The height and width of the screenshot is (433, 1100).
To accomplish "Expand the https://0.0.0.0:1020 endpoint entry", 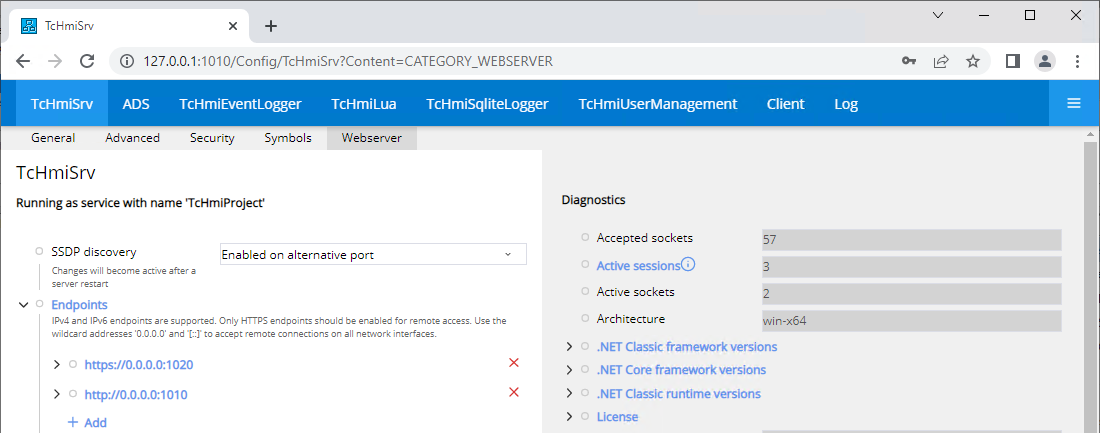I will point(57,364).
